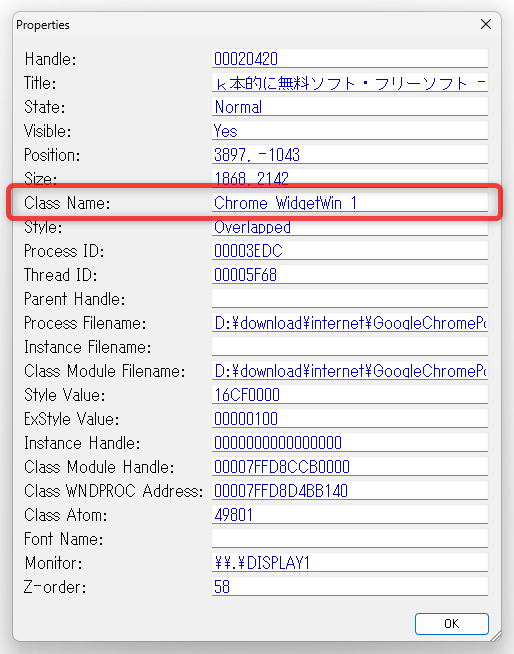Click the empty Parent Handle field
514x654 pixels.
pyautogui.click(x=350, y=299)
